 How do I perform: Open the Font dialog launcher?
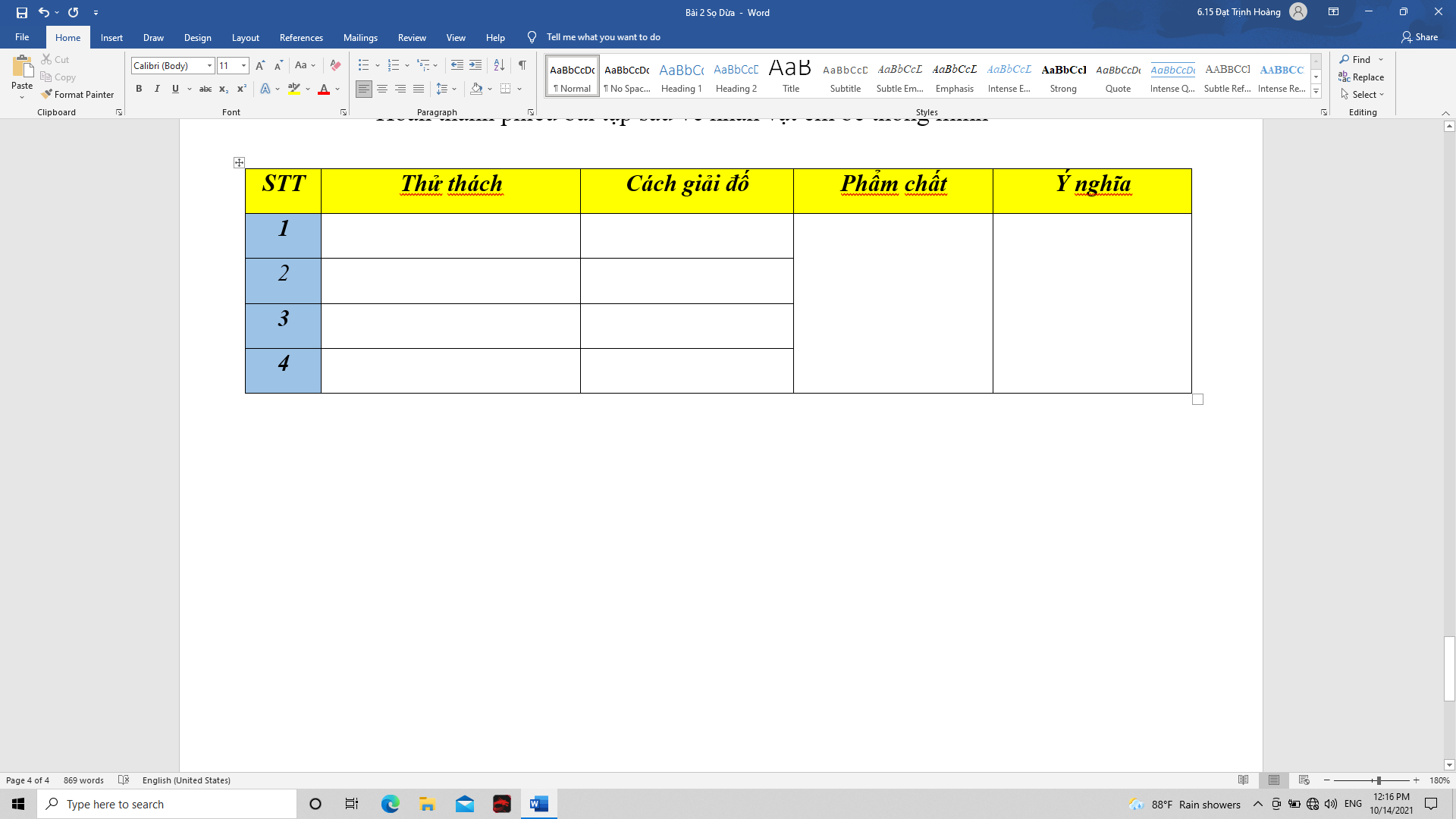click(344, 112)
